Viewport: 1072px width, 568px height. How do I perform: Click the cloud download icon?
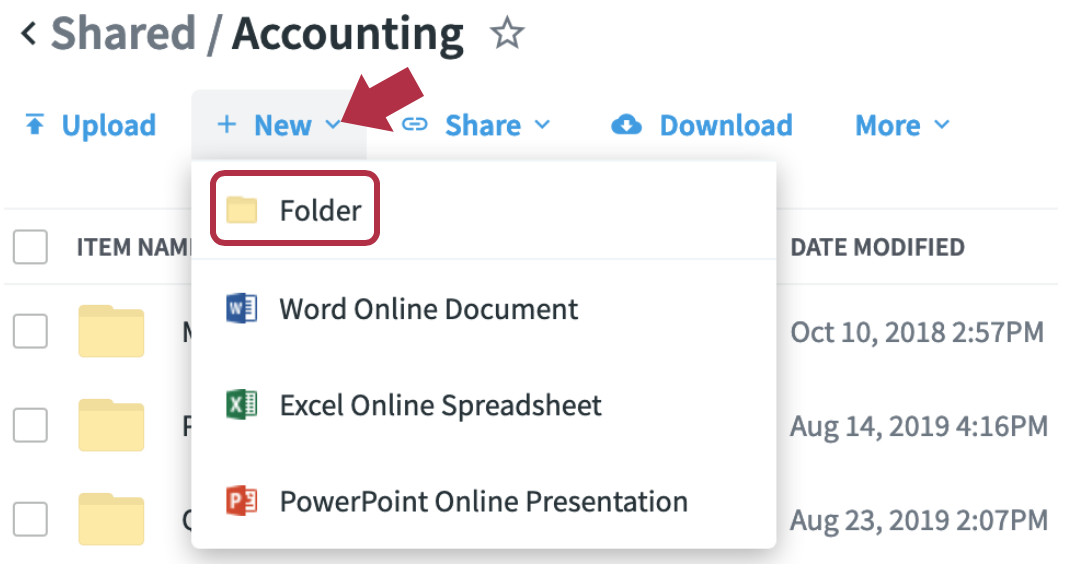(626, 124)
